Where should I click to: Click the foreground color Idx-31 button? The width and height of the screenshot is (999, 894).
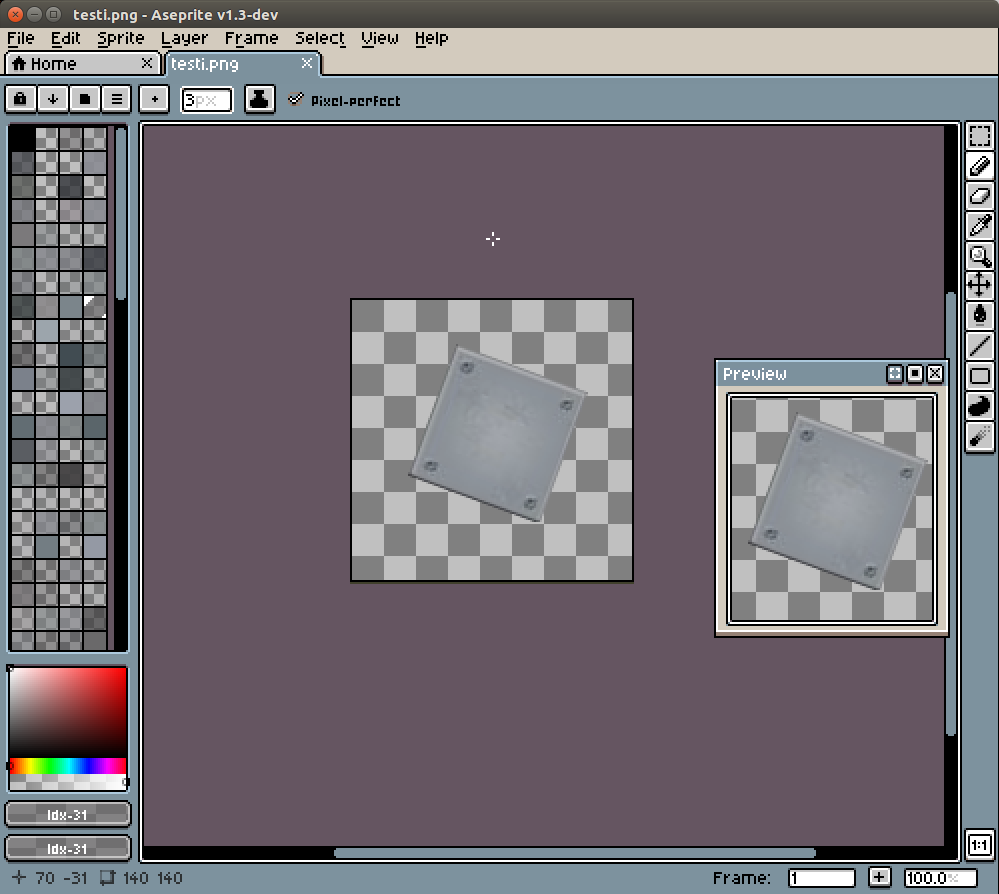68,815
